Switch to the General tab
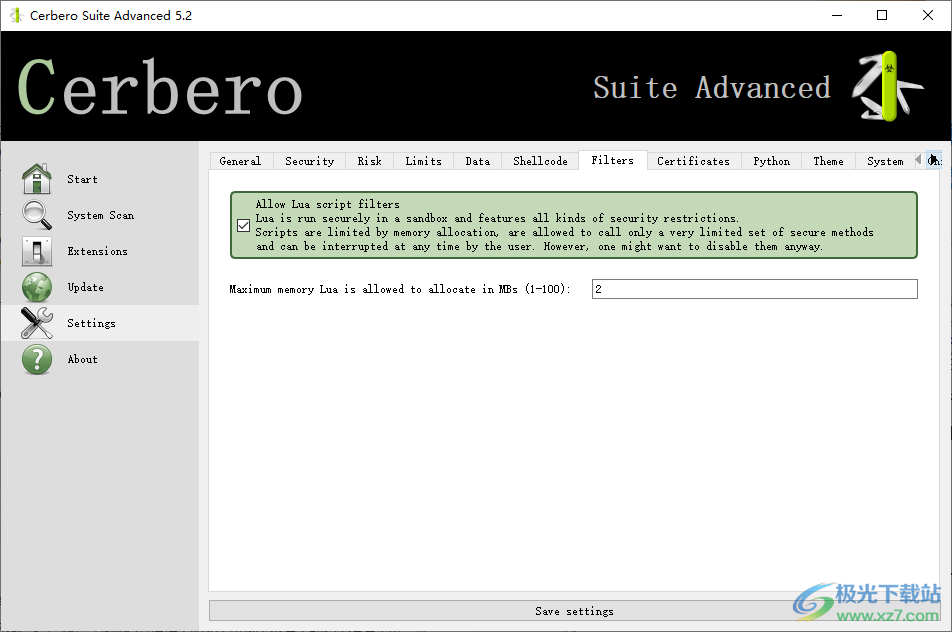 pos(240,160)
